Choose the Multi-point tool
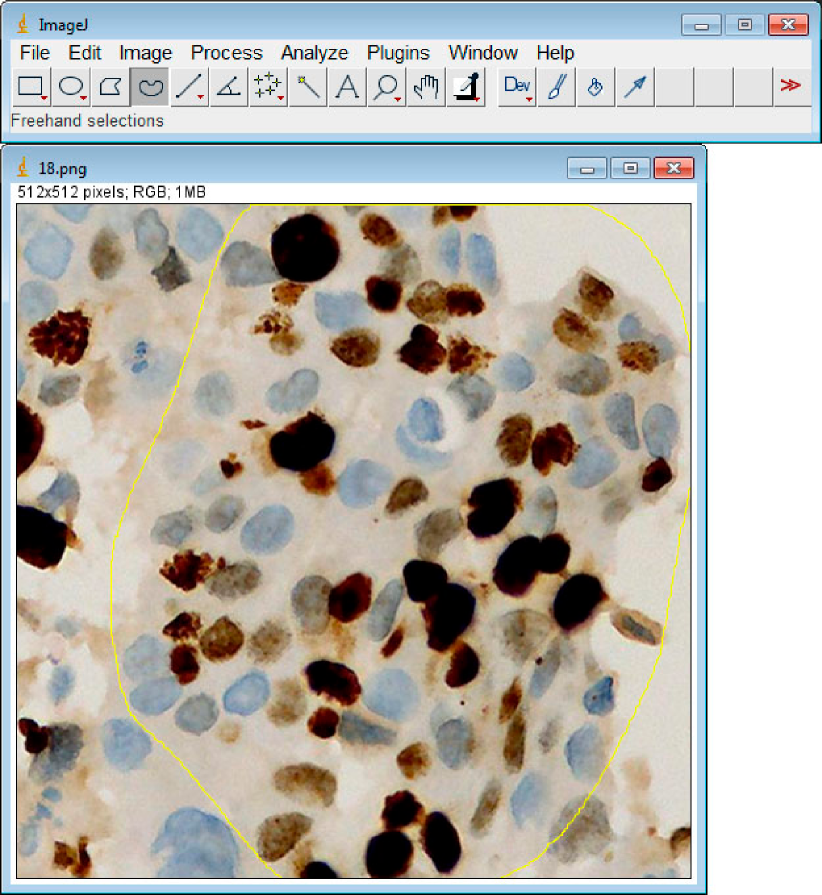This screenshot has height=895, width=822. [268, 88]
